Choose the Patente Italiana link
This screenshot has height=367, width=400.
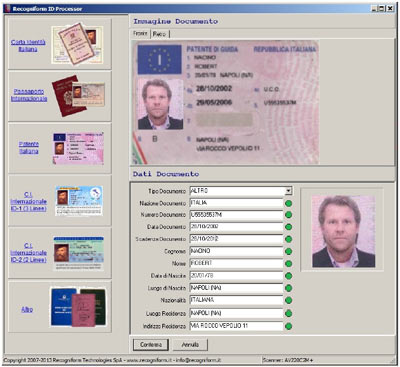point(29,147)
